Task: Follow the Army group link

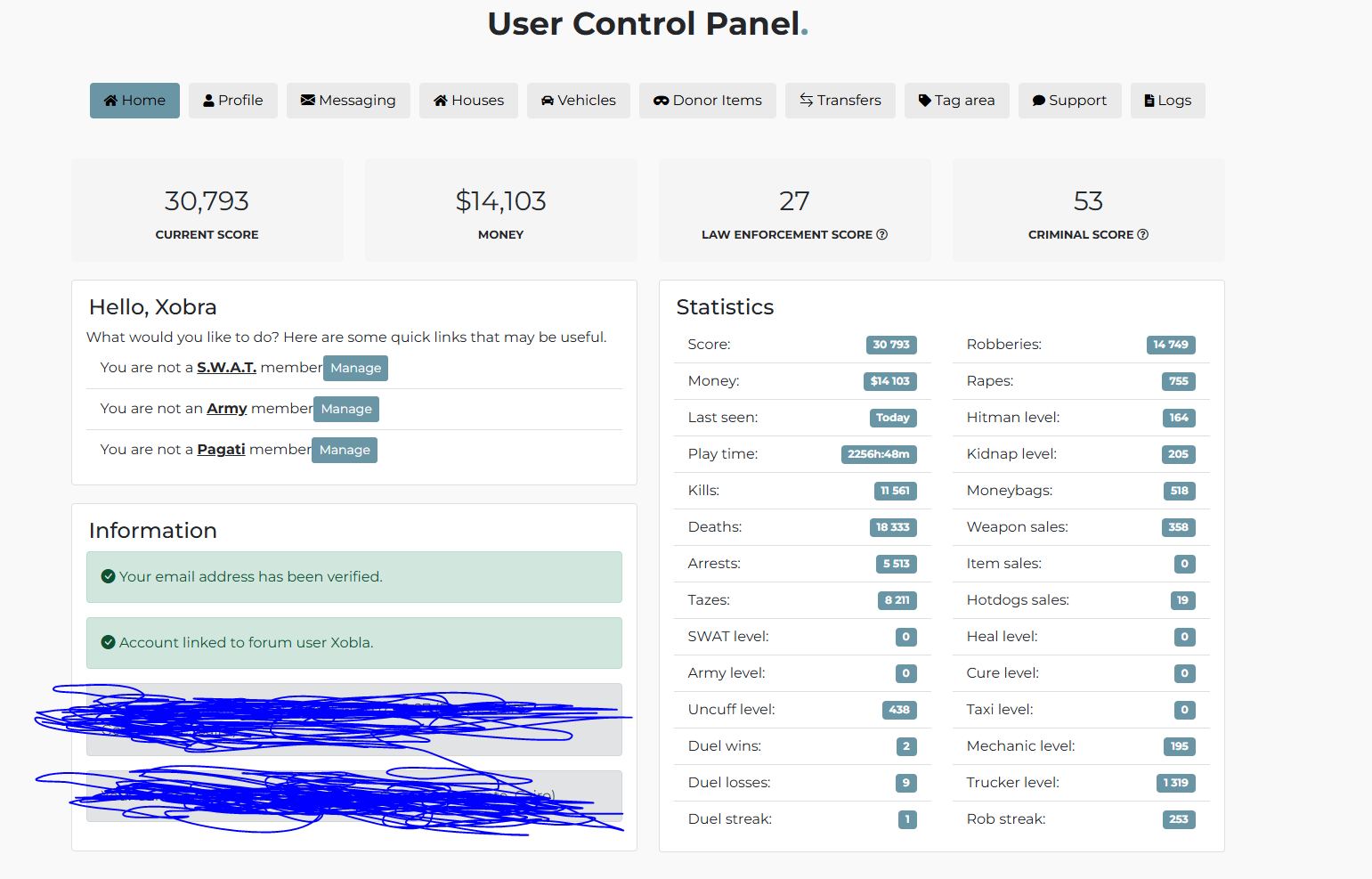Action: (x=227, y=409)
